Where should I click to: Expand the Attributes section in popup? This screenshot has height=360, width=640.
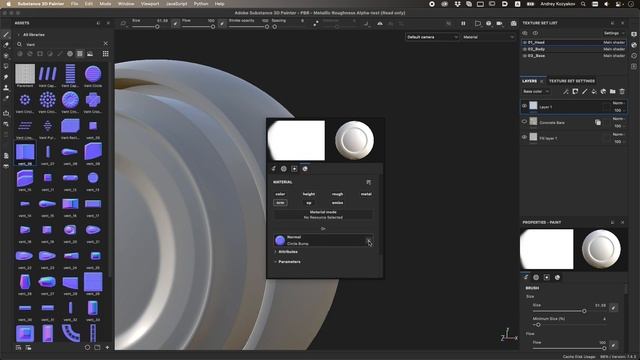[285, 252]
